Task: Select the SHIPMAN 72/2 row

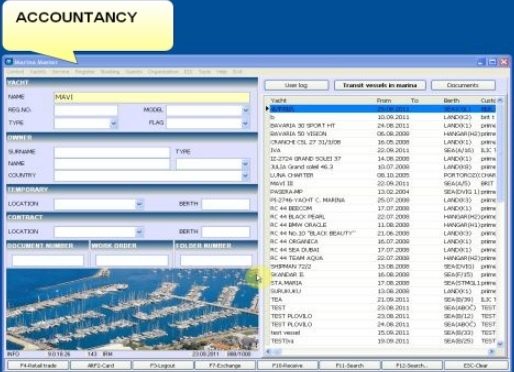Action: 382,266
